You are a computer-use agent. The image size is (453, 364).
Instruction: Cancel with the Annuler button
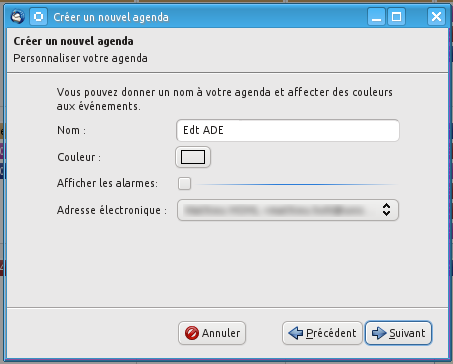212,333
